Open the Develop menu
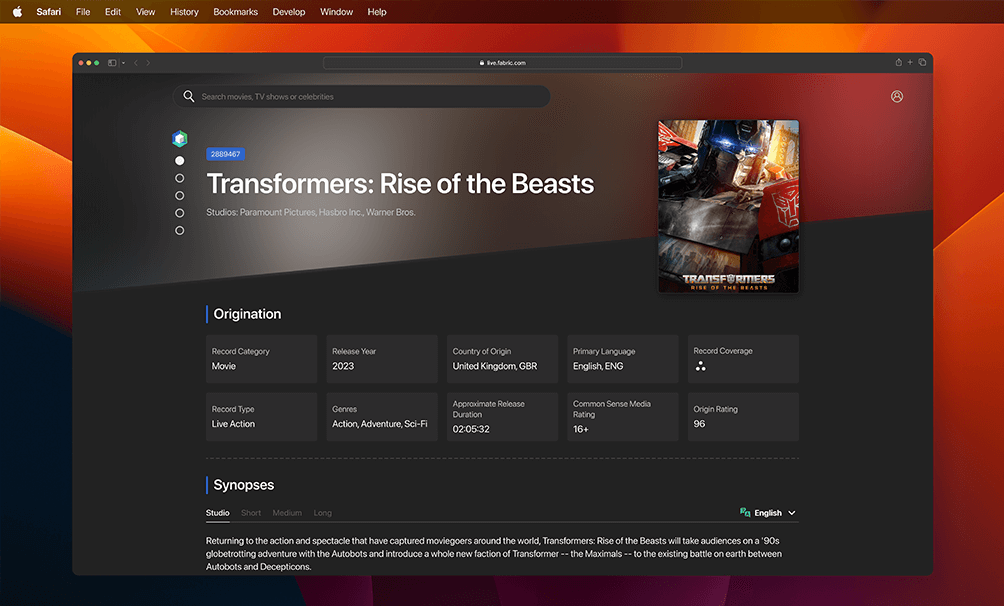Viewport: 1004px width, 606px height. (289, 12)
